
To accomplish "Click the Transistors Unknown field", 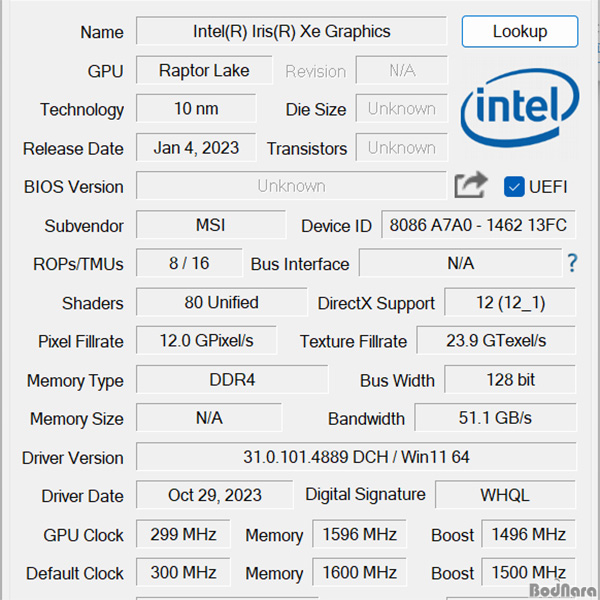I will [402, 148].
